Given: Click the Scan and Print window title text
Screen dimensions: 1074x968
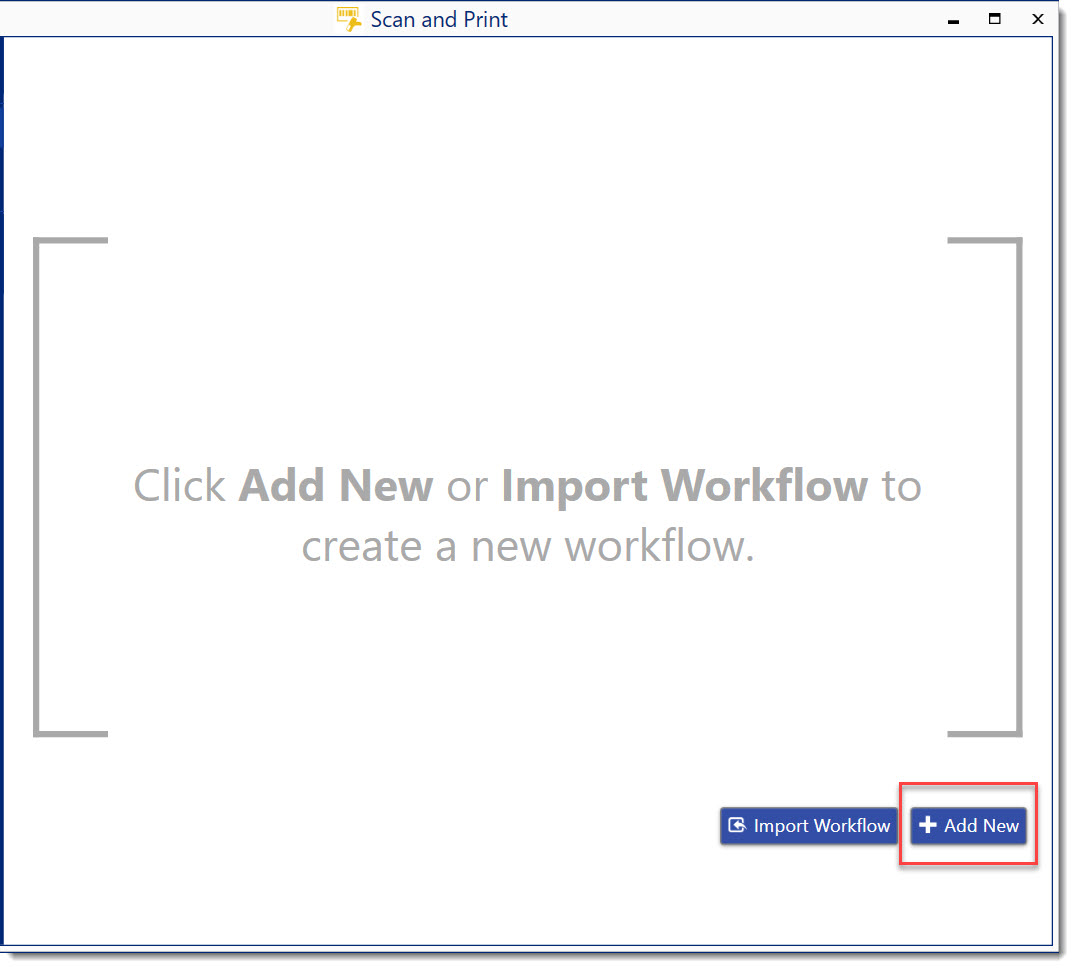Looking at the screenshot, I should tap(439, 18).
